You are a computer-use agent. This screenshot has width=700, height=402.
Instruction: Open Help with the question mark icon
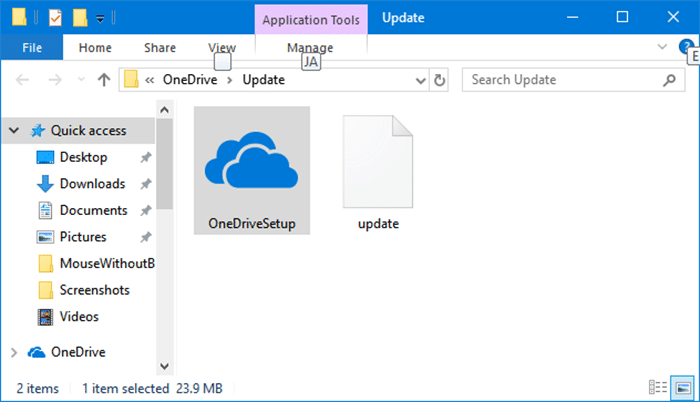tap(686, 46)
